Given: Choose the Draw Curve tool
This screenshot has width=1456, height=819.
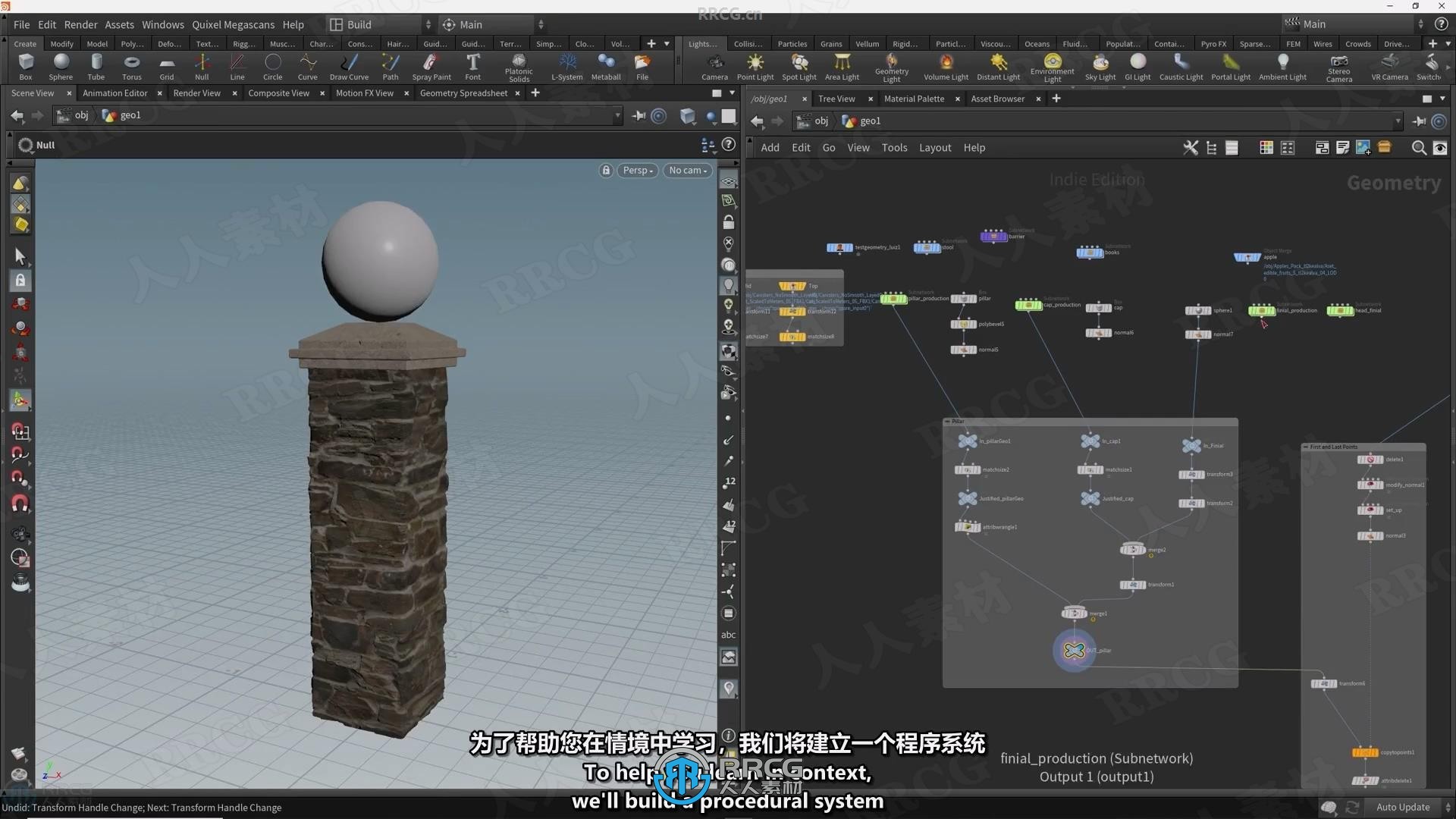Looking at the screenshot, I should (349, 66).
